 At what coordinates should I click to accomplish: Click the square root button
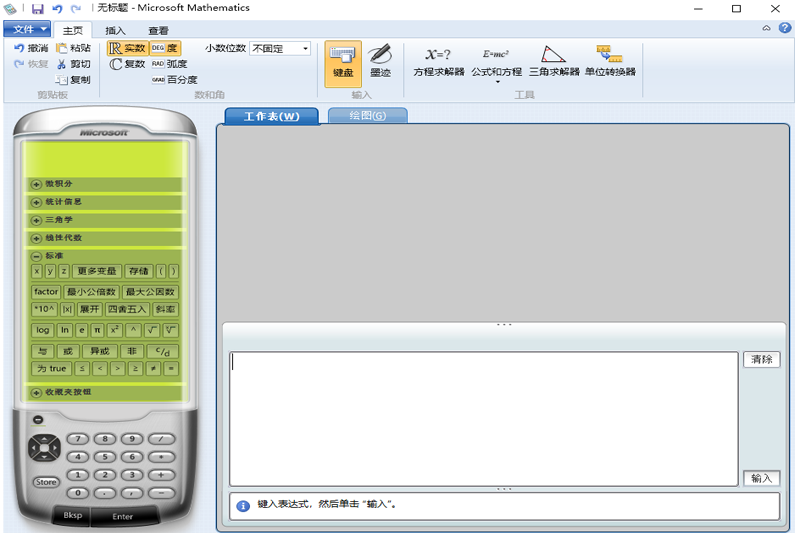152,330
